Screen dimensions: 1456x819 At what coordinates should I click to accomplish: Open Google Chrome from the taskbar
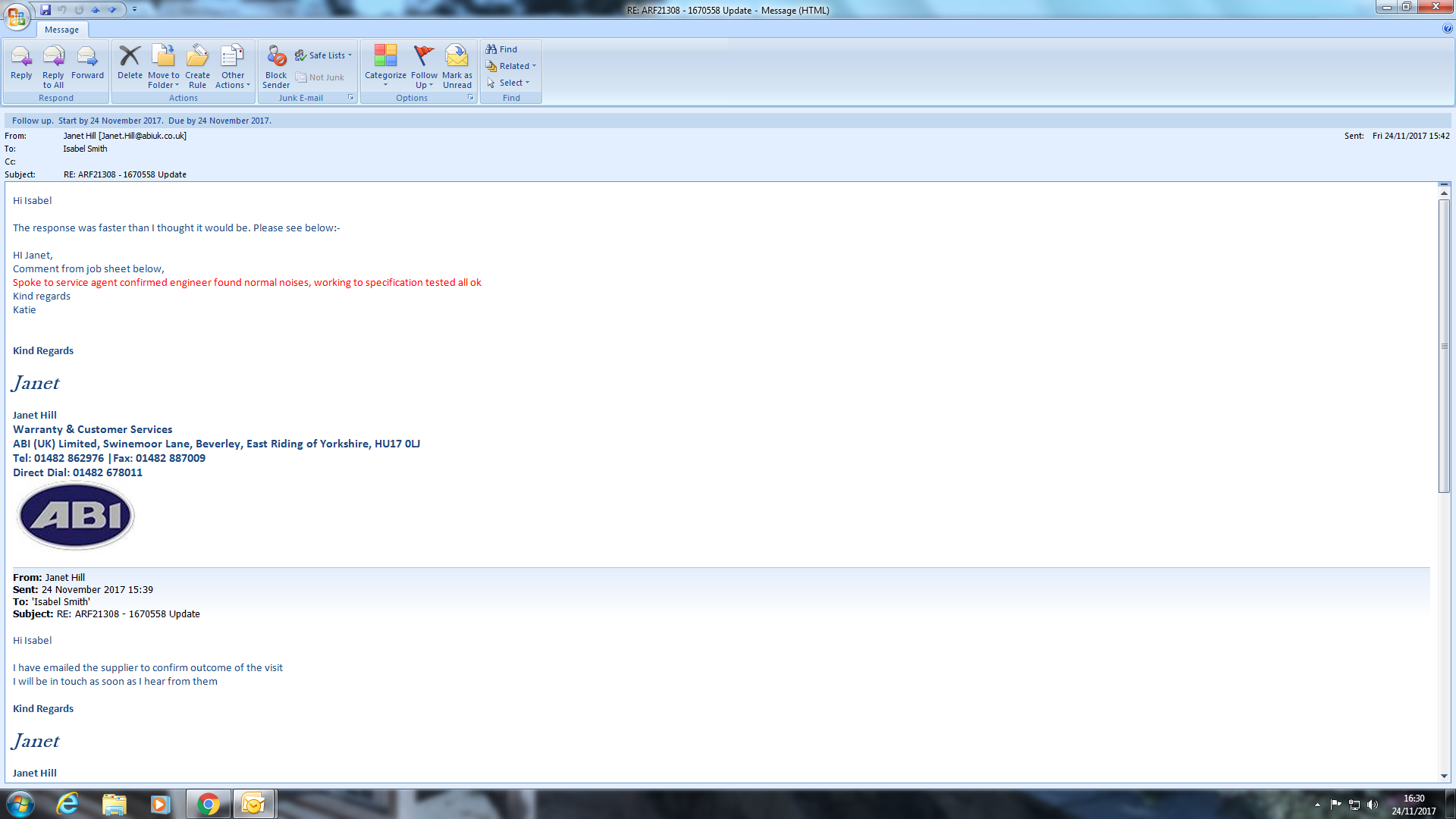pos(208,804)
